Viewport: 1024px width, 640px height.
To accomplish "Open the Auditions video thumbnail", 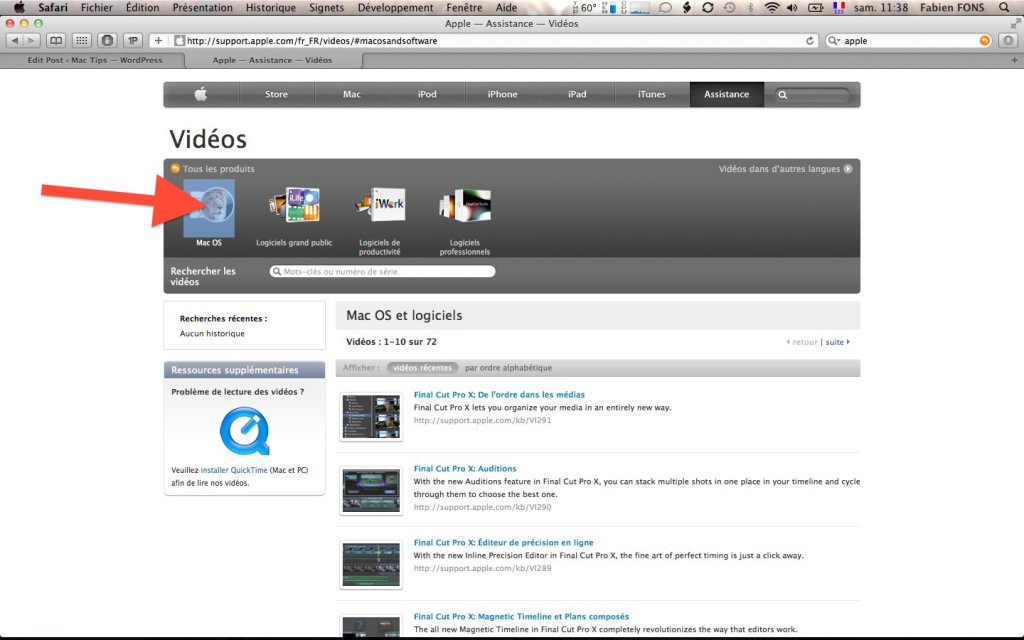I will (371, 490).
